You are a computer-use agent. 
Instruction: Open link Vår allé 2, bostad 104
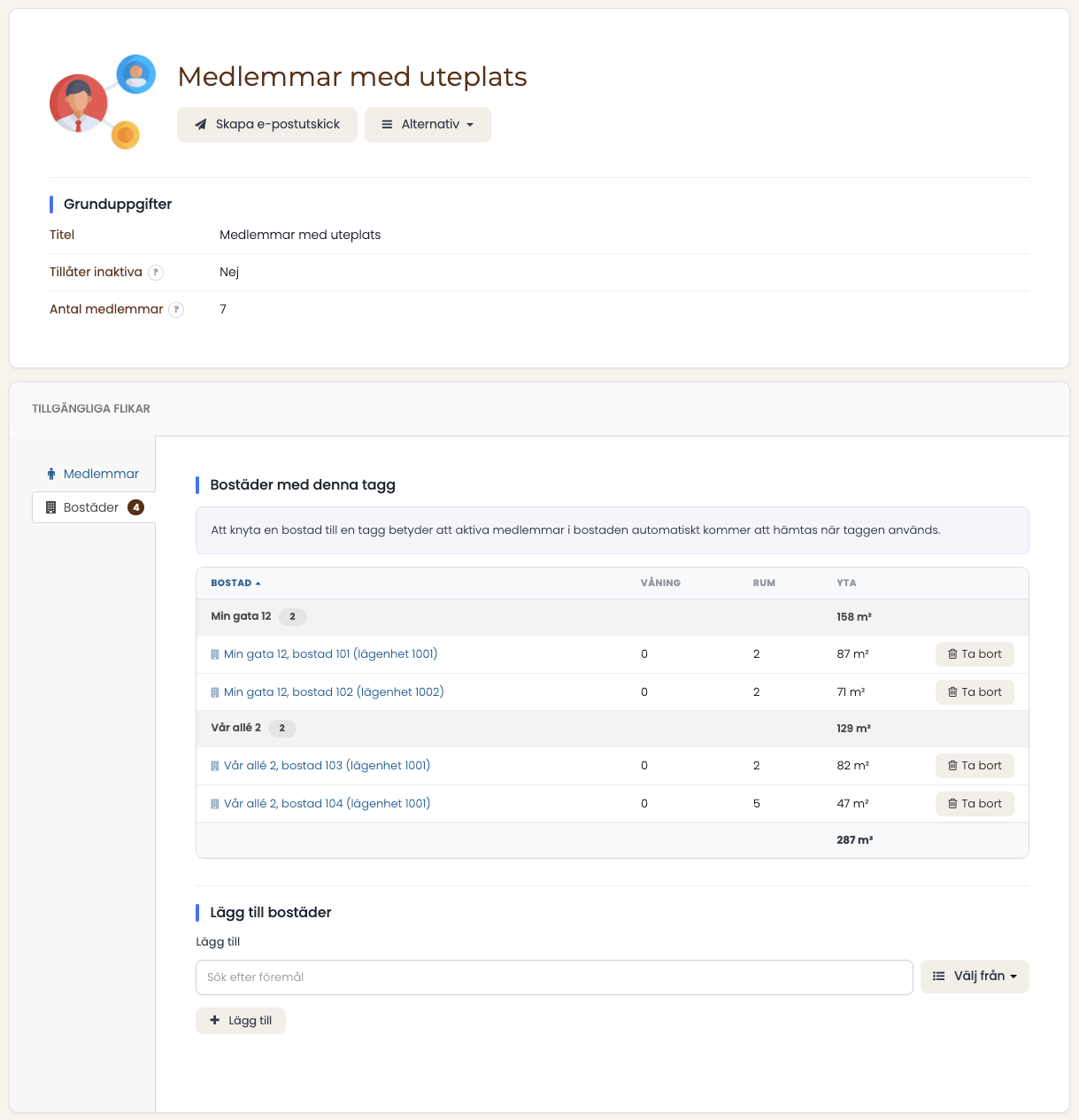[327, 804]
